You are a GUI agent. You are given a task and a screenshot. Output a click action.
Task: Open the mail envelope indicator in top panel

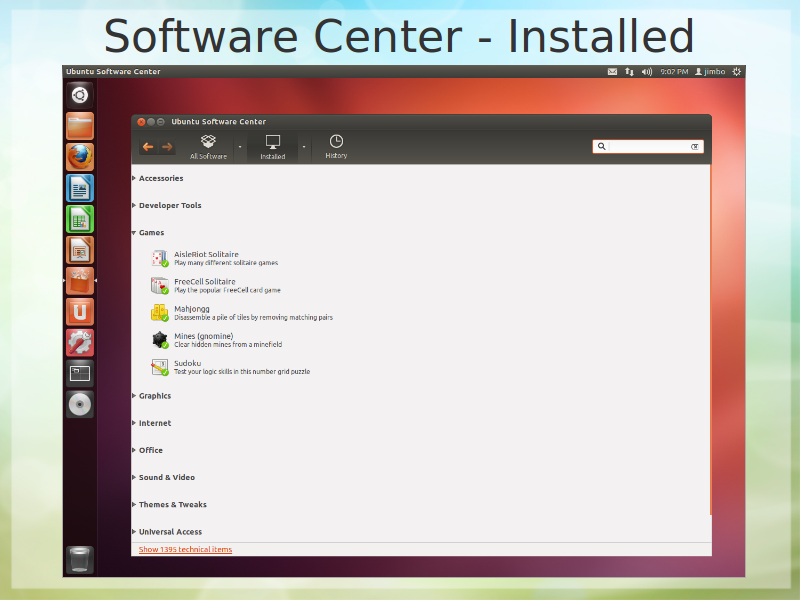pyautogui.click(x=612, y=72)
